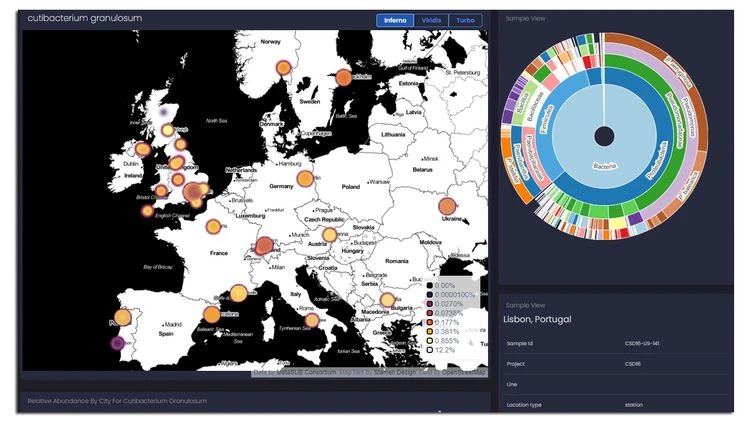Click the marker in Bulgaria
This screenshot has width=752, height=423.
[x=387, y=300]
